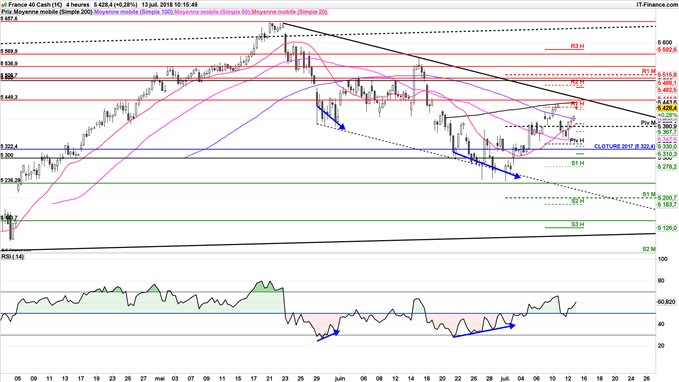Select the Piv H pivot marker

click(x=576, y=141)
